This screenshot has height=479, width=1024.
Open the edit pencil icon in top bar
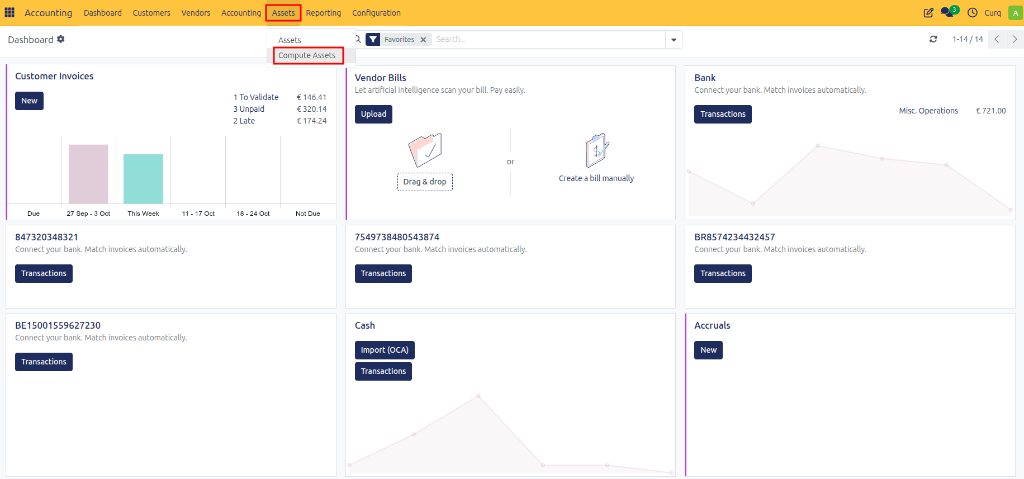point(928,12)
